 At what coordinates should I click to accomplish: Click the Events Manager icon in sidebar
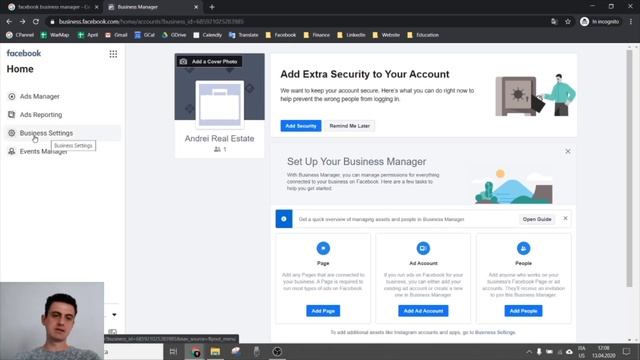point(12,151)
